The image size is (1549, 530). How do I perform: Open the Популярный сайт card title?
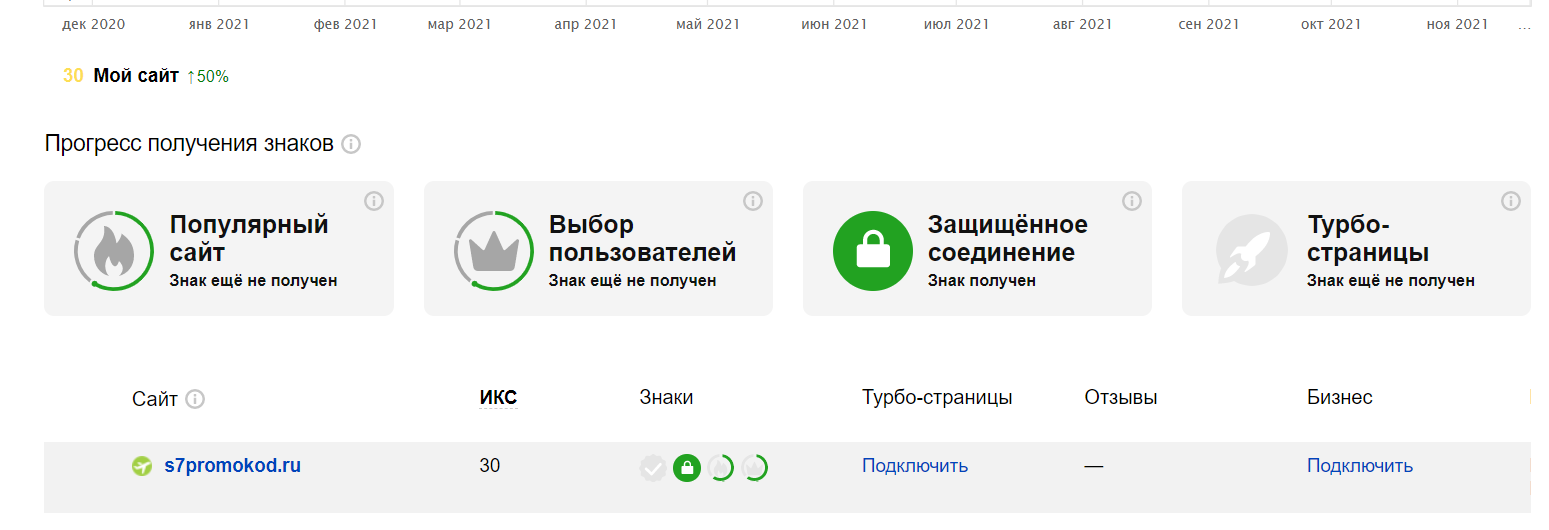pos(249,238)
